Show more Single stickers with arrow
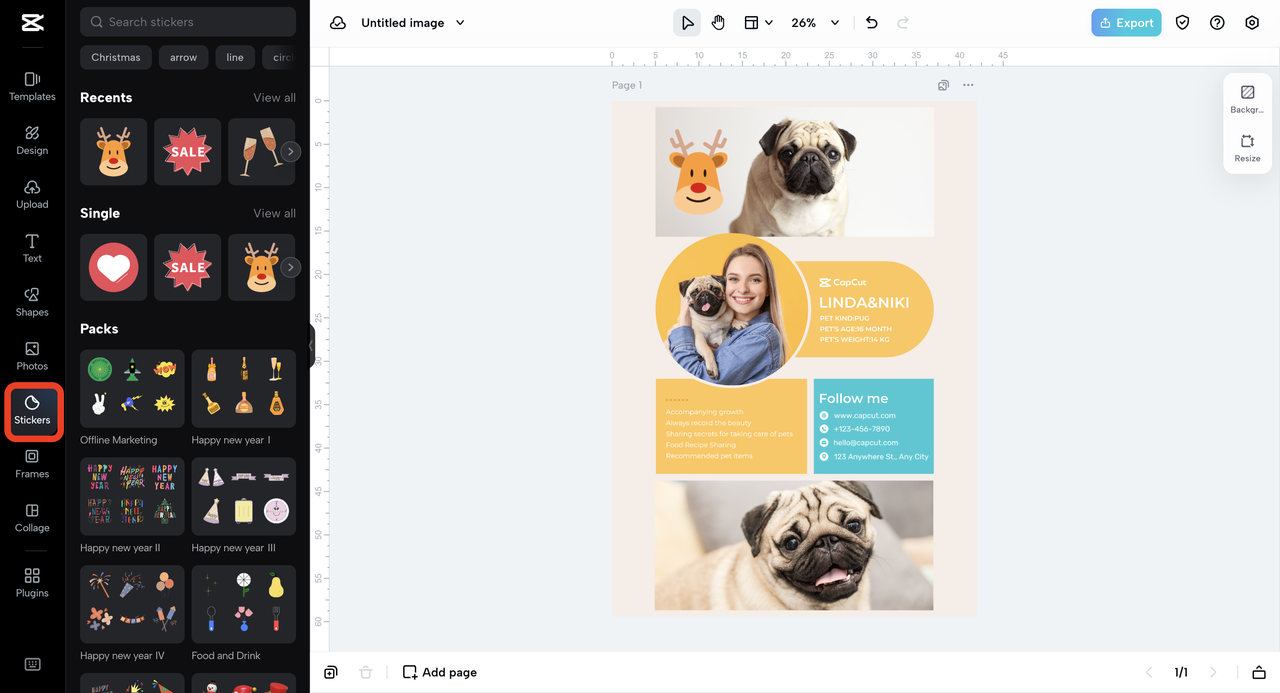 tap(290, 268)
